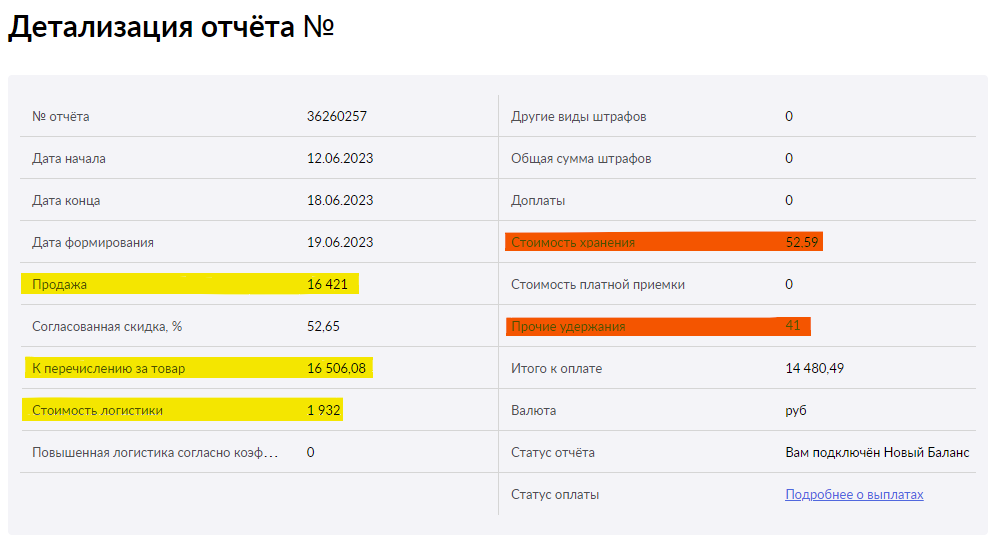This screenshot has width=1003, height=538.
Task: Click the 'К перечислению за товар' label
Action: coord(109,369)
